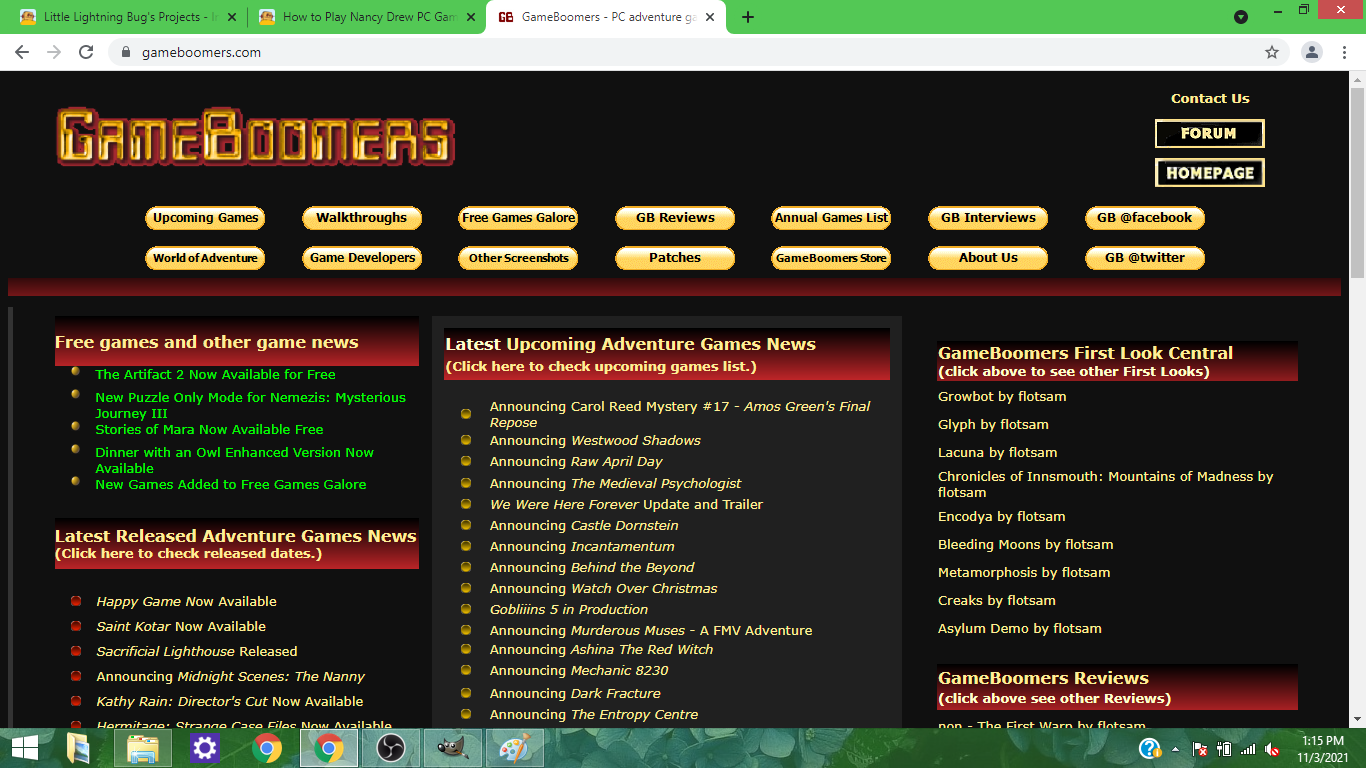Open Free Games Galore

518,218
